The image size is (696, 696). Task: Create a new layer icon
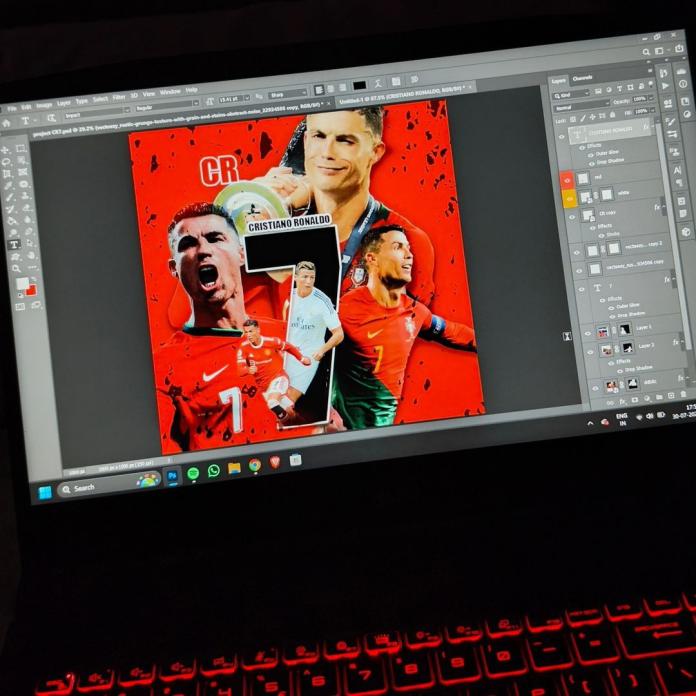click(x=671, y=395)
